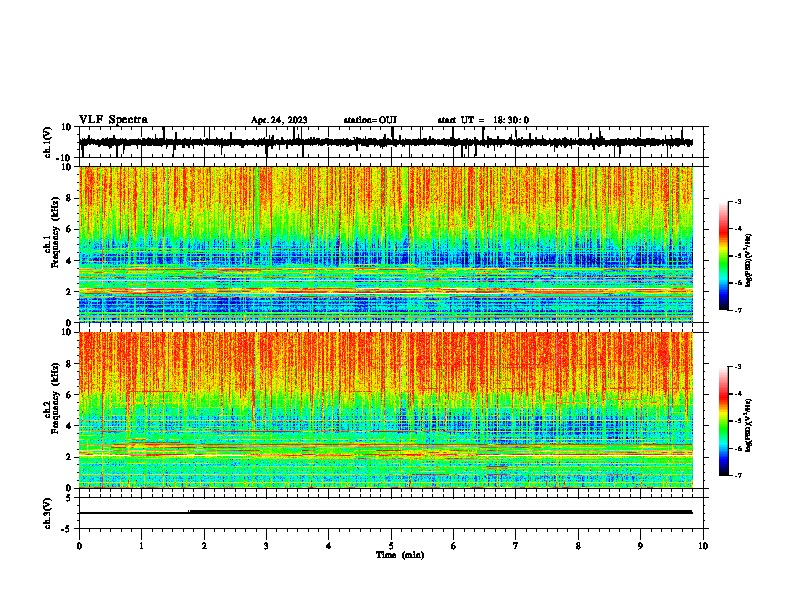Click the "-3" label on ch.2 colorbar
Viewport: 792px width, 612px height.
738,367
